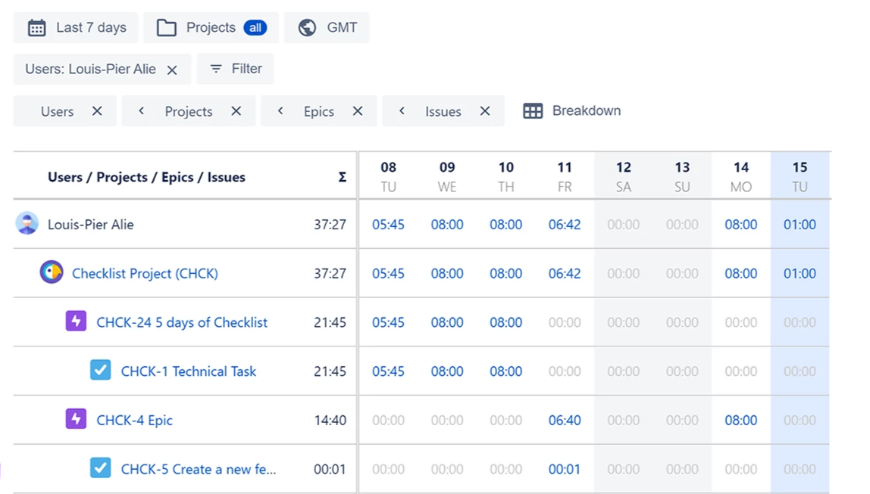Remove the Epics grouping chip
The image size is (870, 494).
[x=357, y=111]
